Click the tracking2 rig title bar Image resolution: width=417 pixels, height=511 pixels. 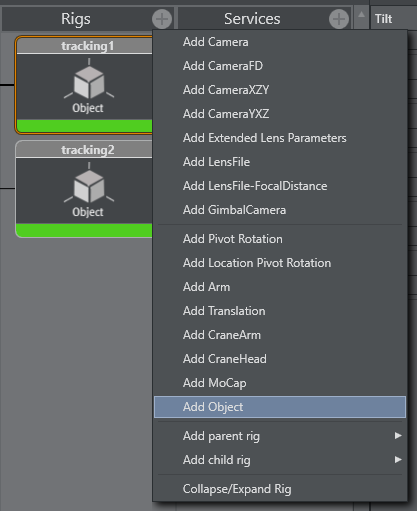84,150
